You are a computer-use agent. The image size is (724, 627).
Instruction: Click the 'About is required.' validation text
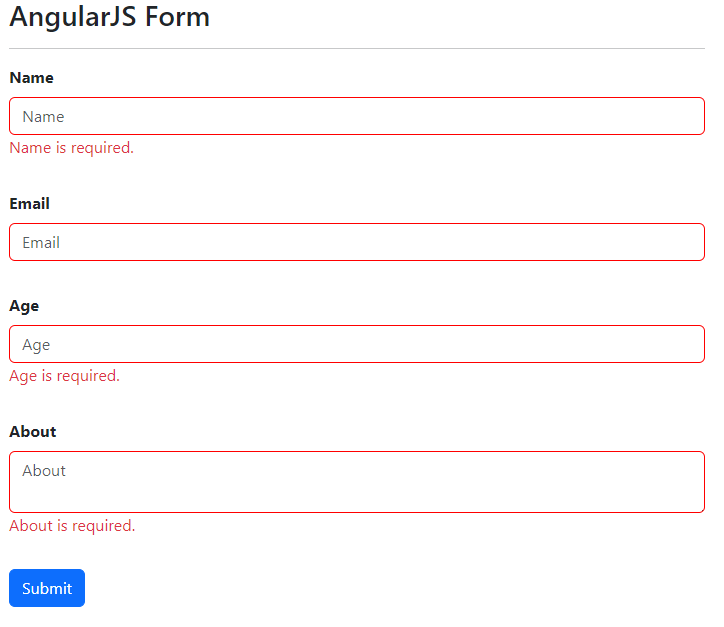pos(72,526)
